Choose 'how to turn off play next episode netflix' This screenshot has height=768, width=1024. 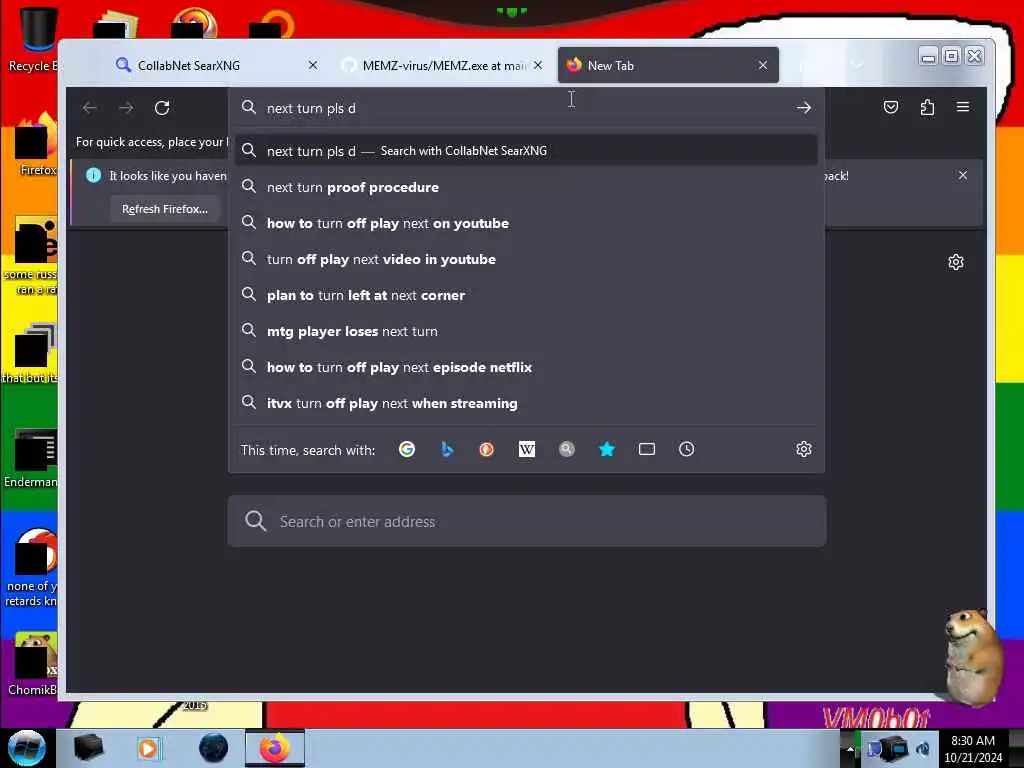coord(526,367)
